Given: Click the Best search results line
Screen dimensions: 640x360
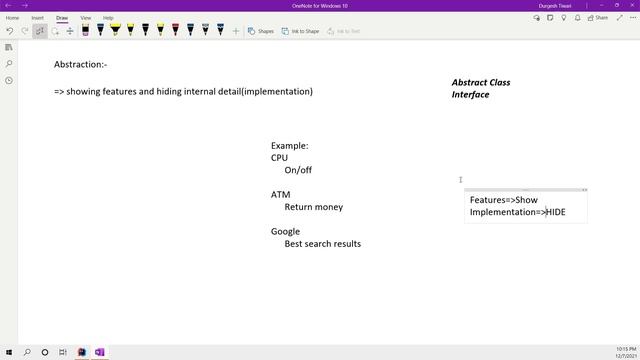Looking at the screenshot, I should pos(322,244).
